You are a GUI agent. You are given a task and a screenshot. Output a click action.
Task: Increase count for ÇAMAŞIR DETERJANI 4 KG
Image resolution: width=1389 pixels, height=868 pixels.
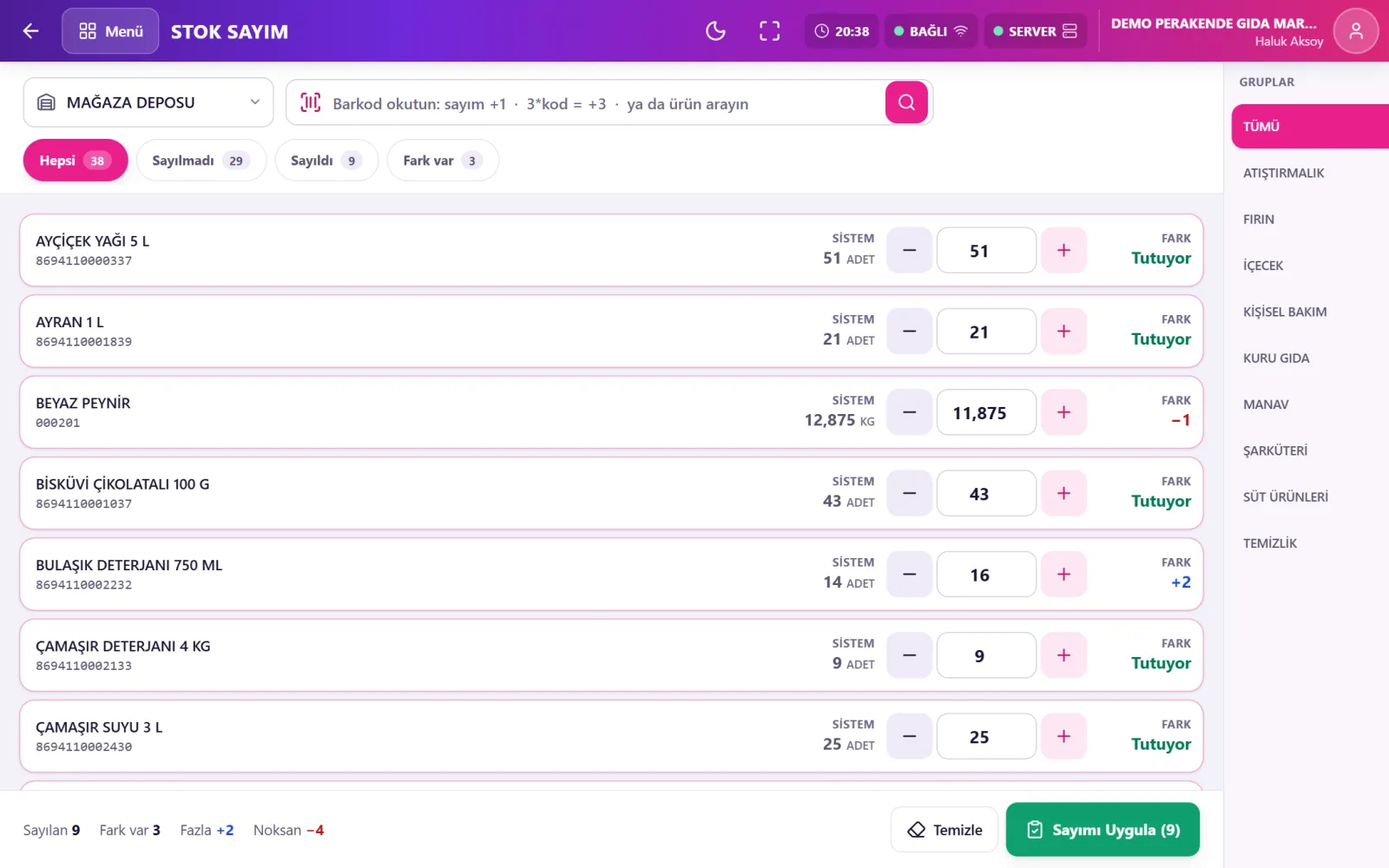point(1063,655)
